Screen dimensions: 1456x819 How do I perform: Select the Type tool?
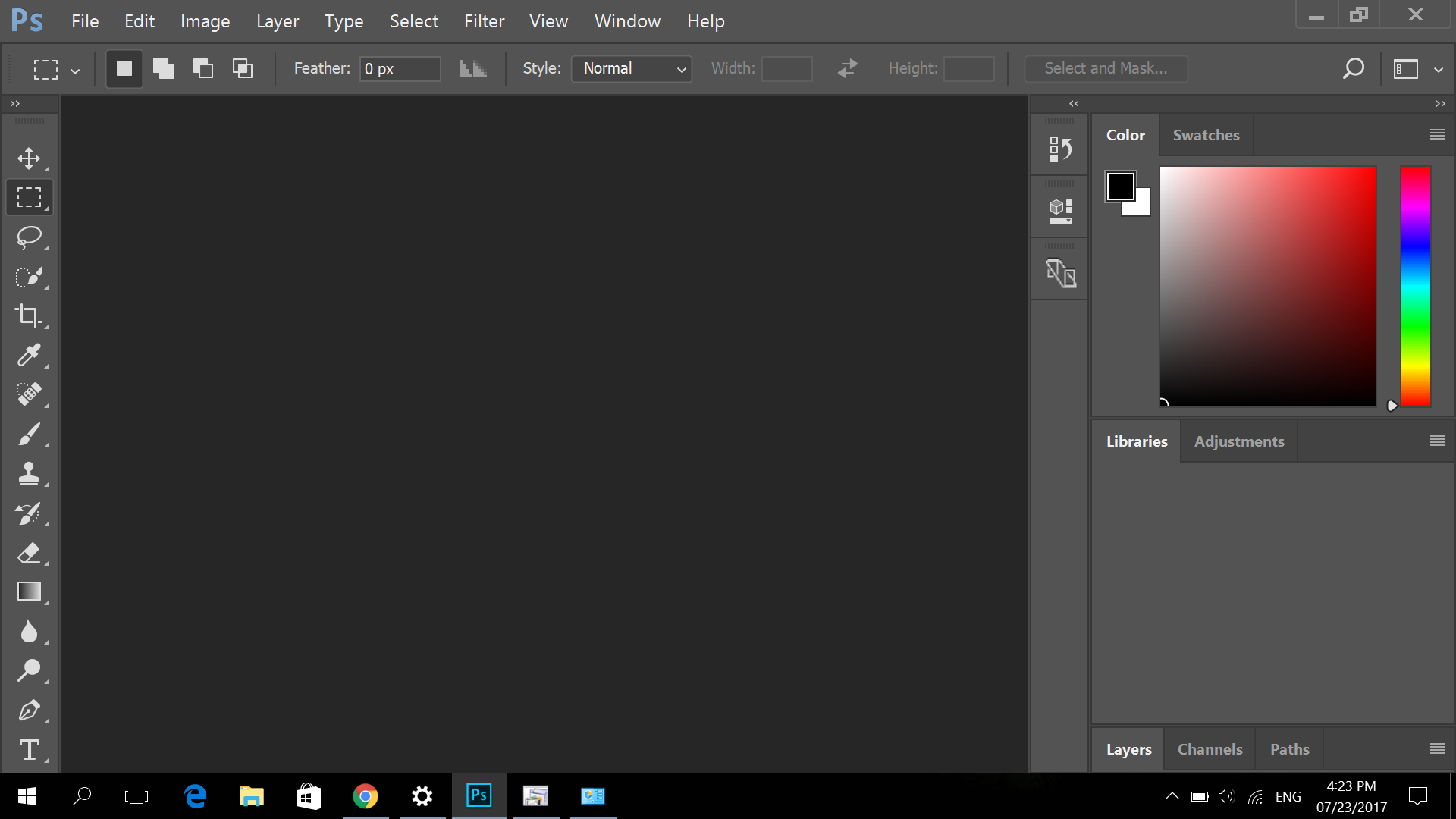[29, 750]
